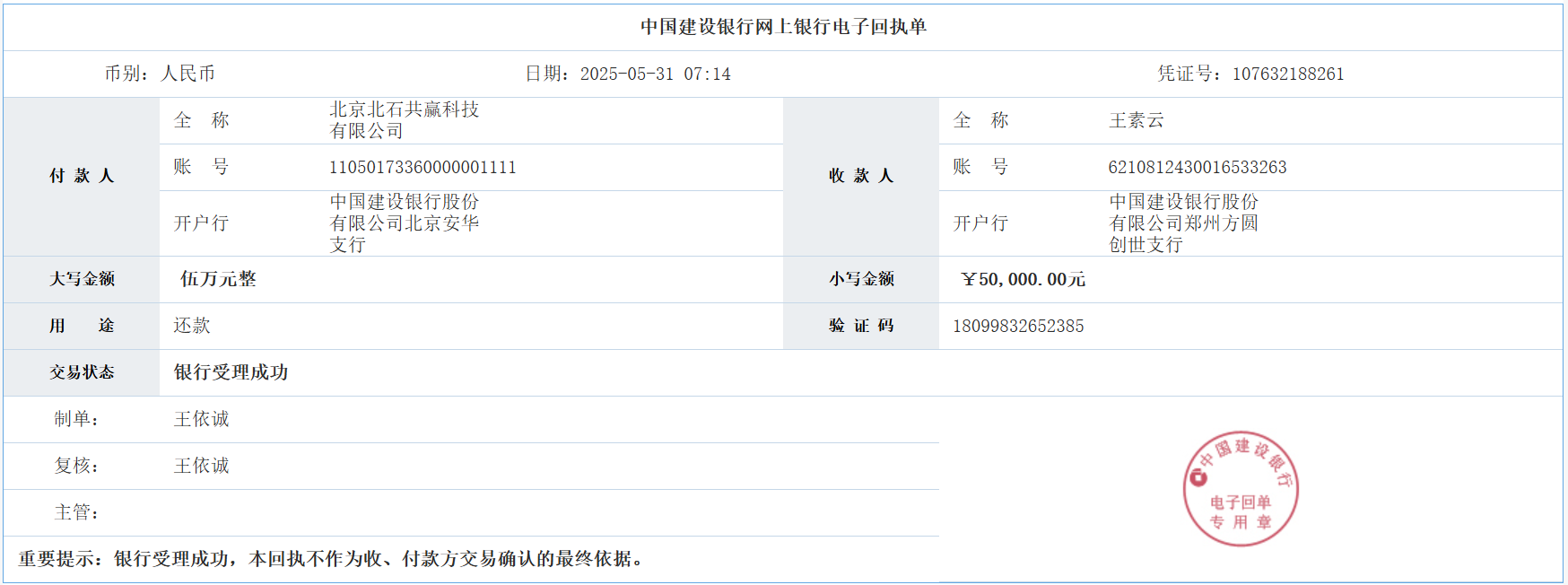Viewport: 1568px width, 585px height.
Task: Click payer bank 中国建设银行股份有限公司北京安华支行
Action: point(404,223)
